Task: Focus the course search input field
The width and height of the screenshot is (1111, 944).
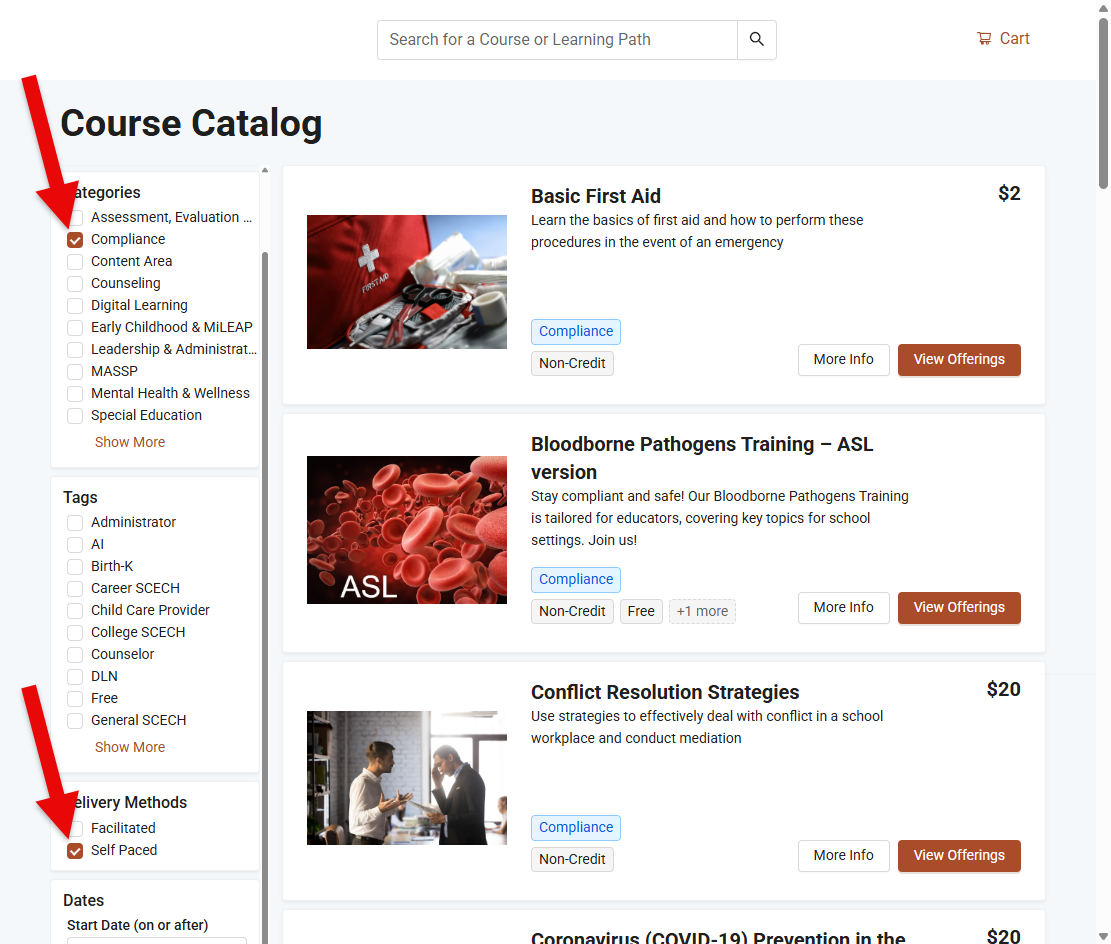Action: 557,40
